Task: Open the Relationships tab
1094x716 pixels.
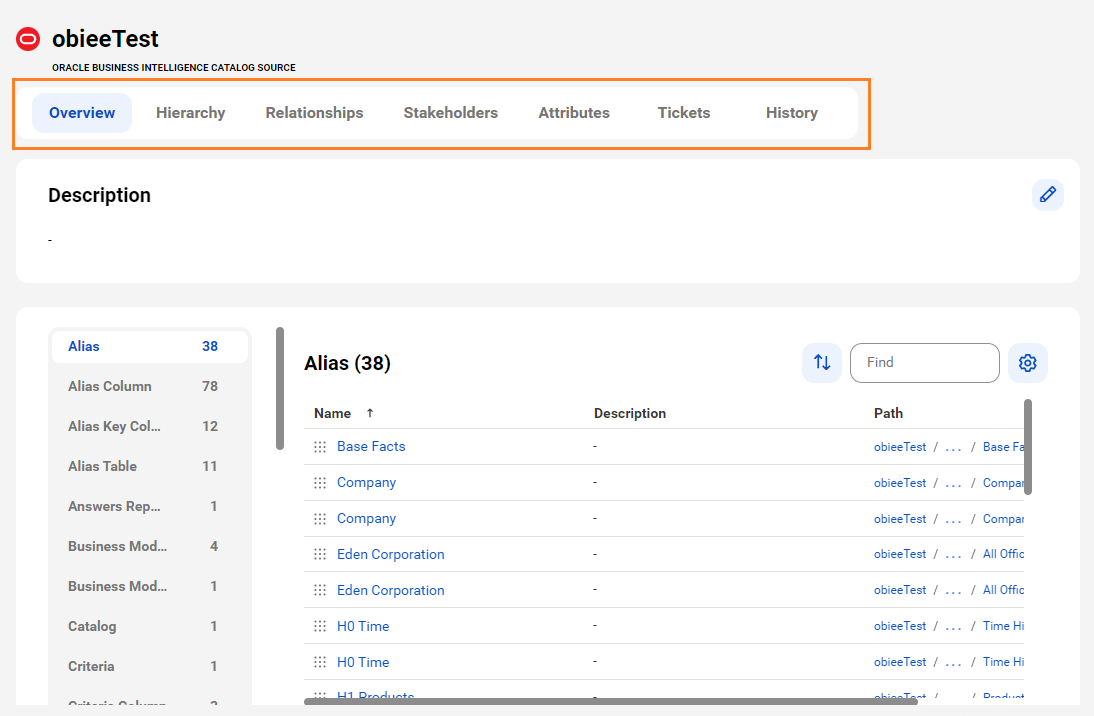Action: pyautogui.click(x=314, y=113)
